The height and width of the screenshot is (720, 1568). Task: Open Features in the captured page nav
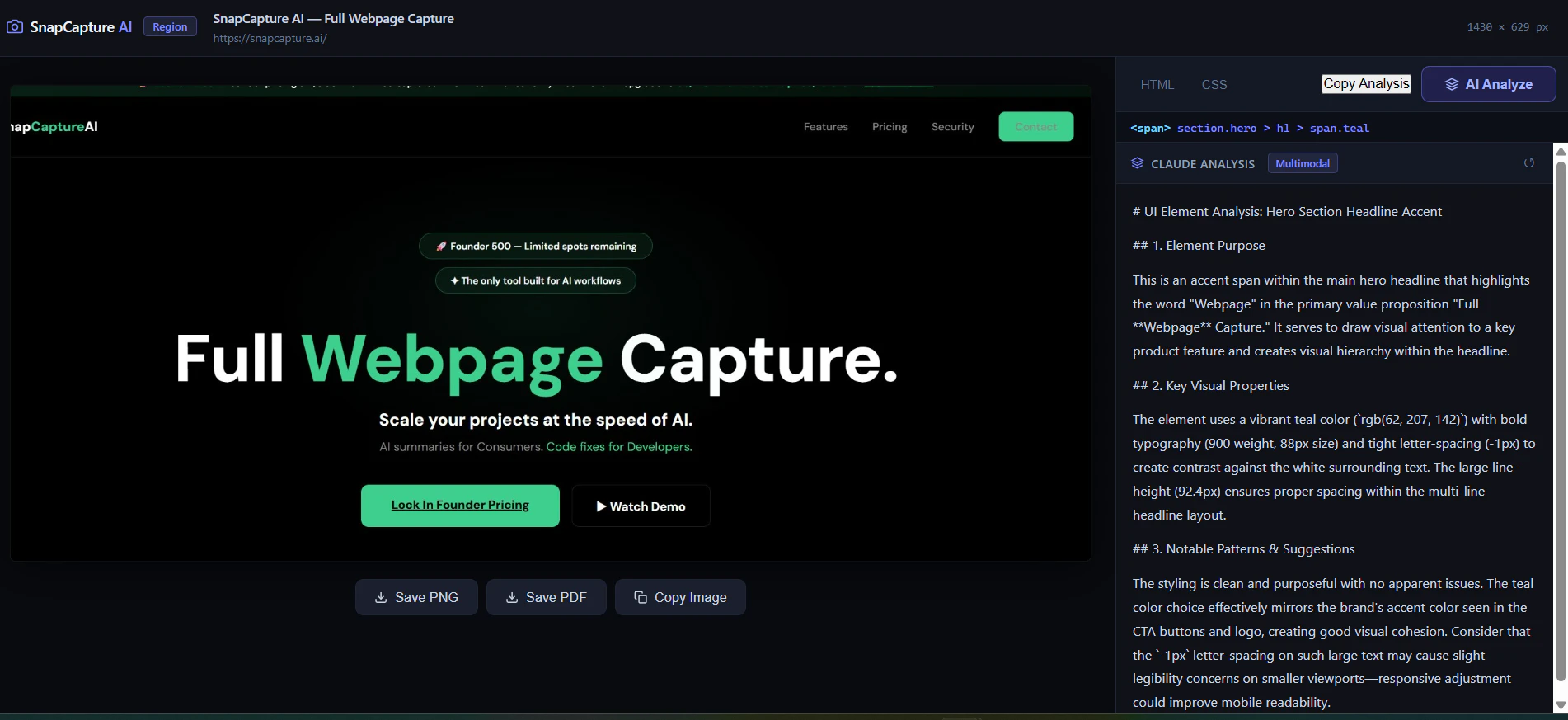[826, 127]
